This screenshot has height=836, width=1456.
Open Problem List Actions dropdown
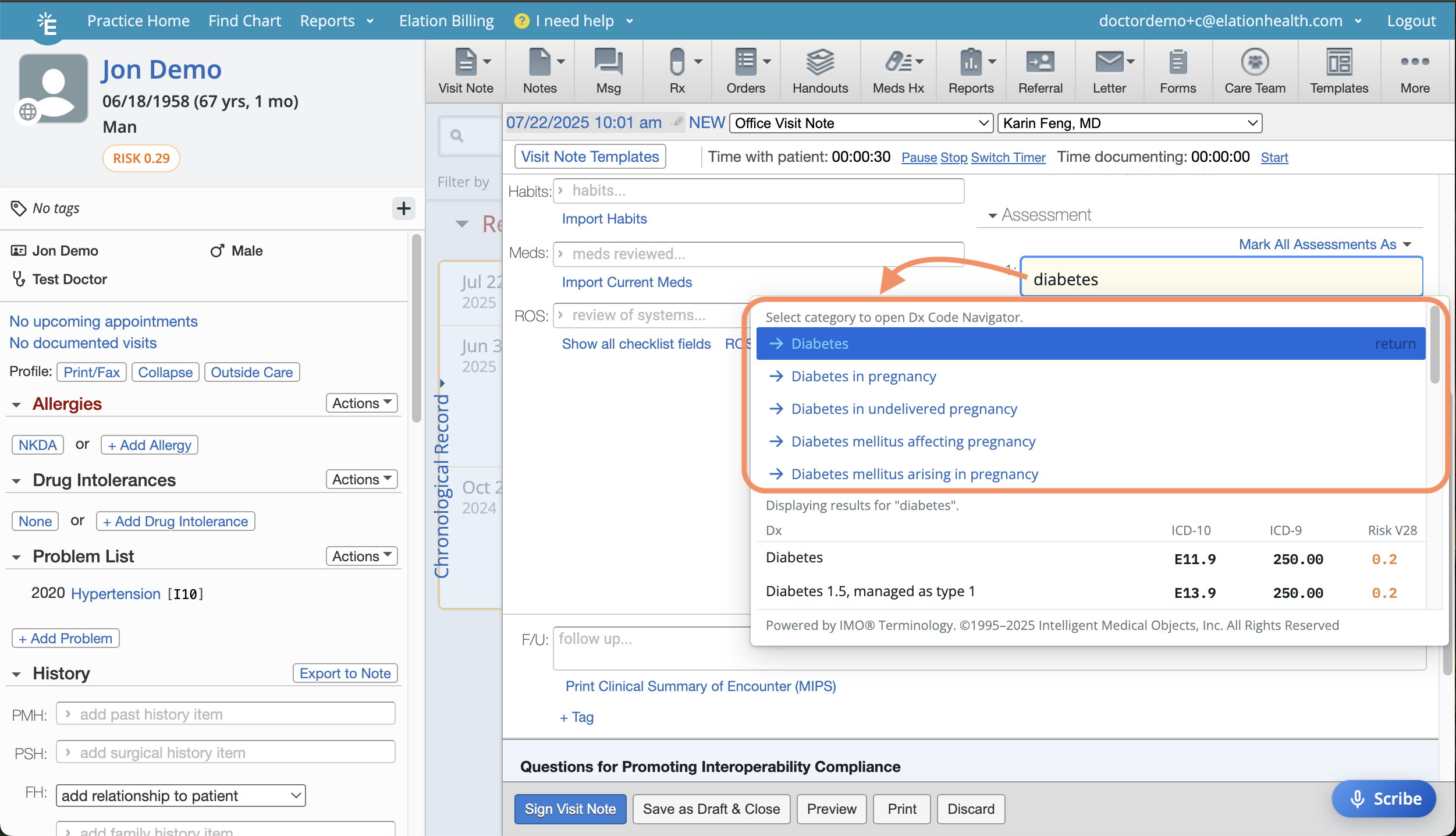361,556
